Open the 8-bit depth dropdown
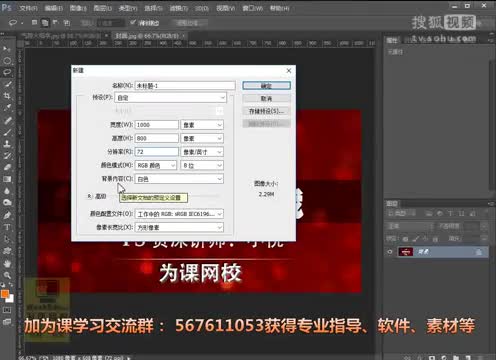Viewport: 496px width, 360px height. (202, 165)
